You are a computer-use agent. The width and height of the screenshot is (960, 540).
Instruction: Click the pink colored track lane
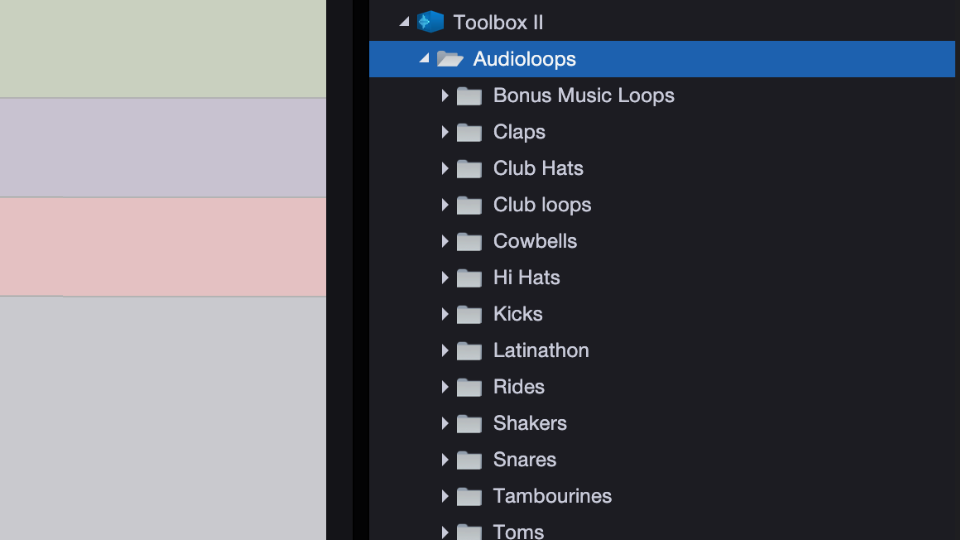point(162,246)
